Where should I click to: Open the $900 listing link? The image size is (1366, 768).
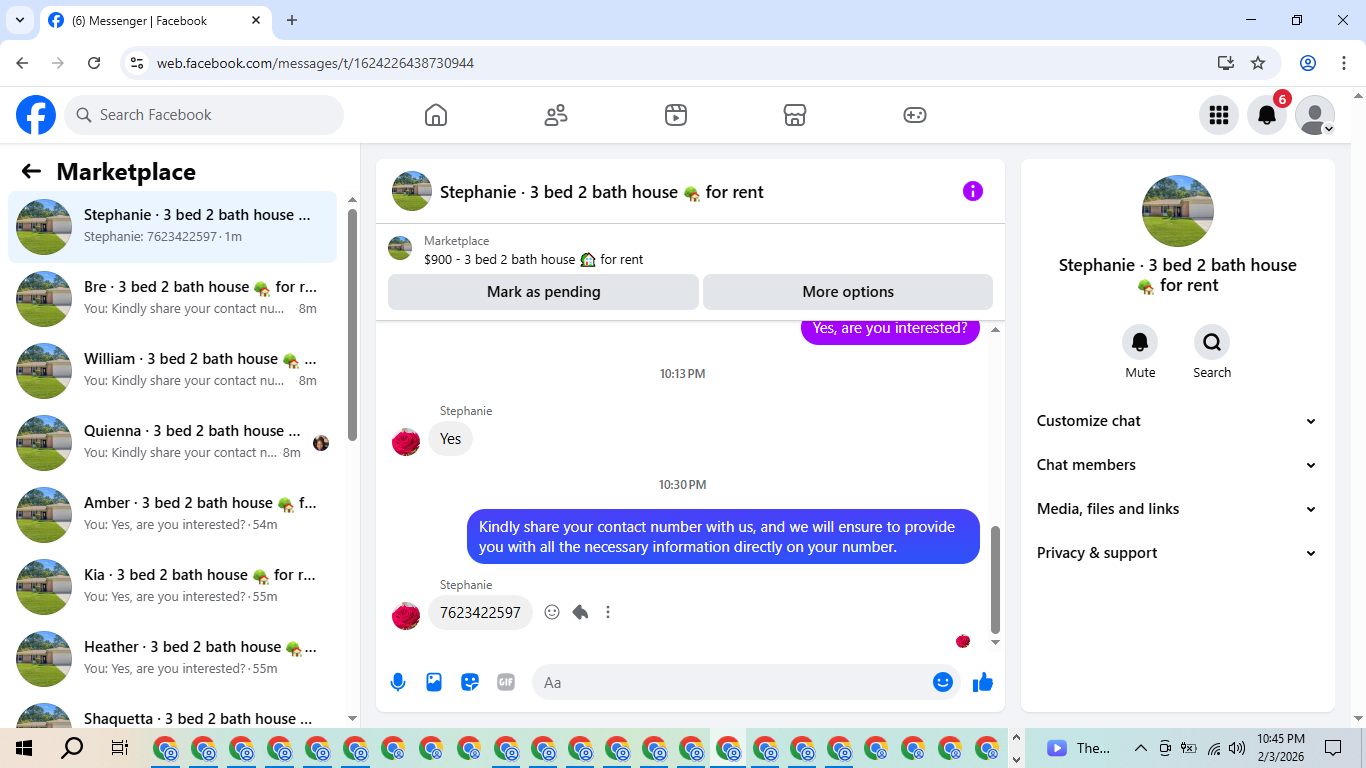coord(534,259)
